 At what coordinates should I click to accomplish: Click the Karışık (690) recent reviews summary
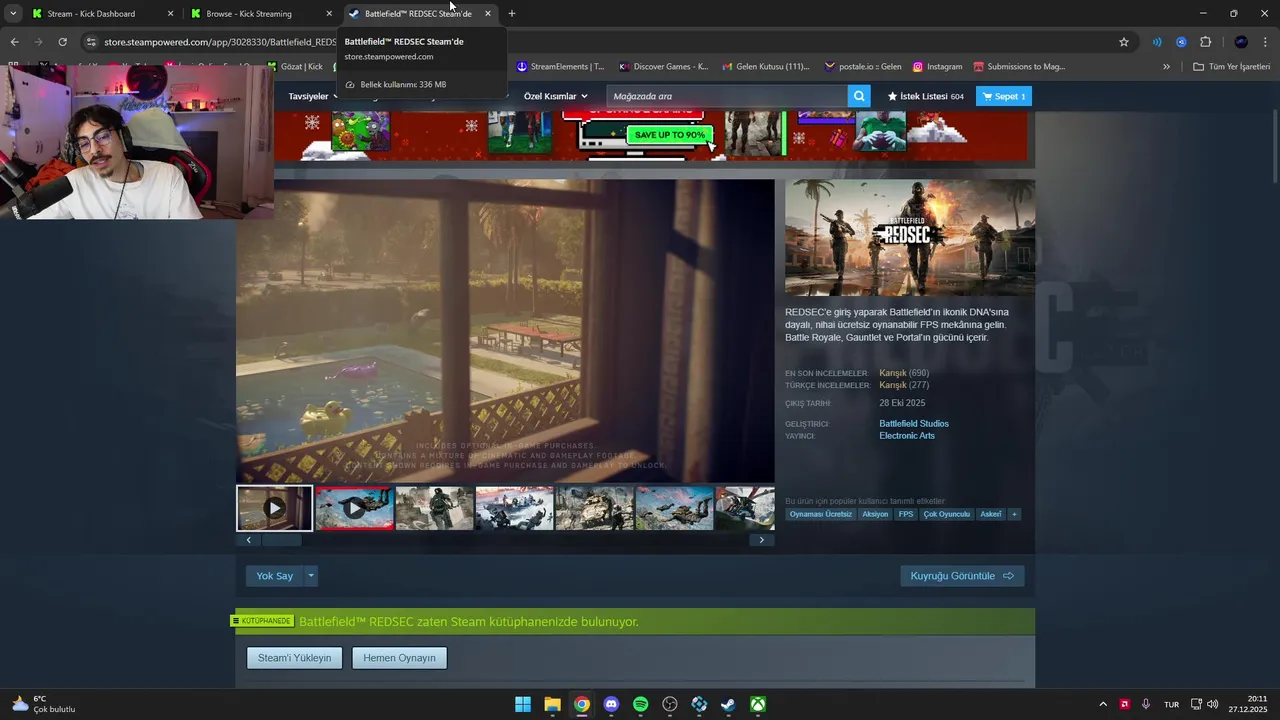pos(904,373)
